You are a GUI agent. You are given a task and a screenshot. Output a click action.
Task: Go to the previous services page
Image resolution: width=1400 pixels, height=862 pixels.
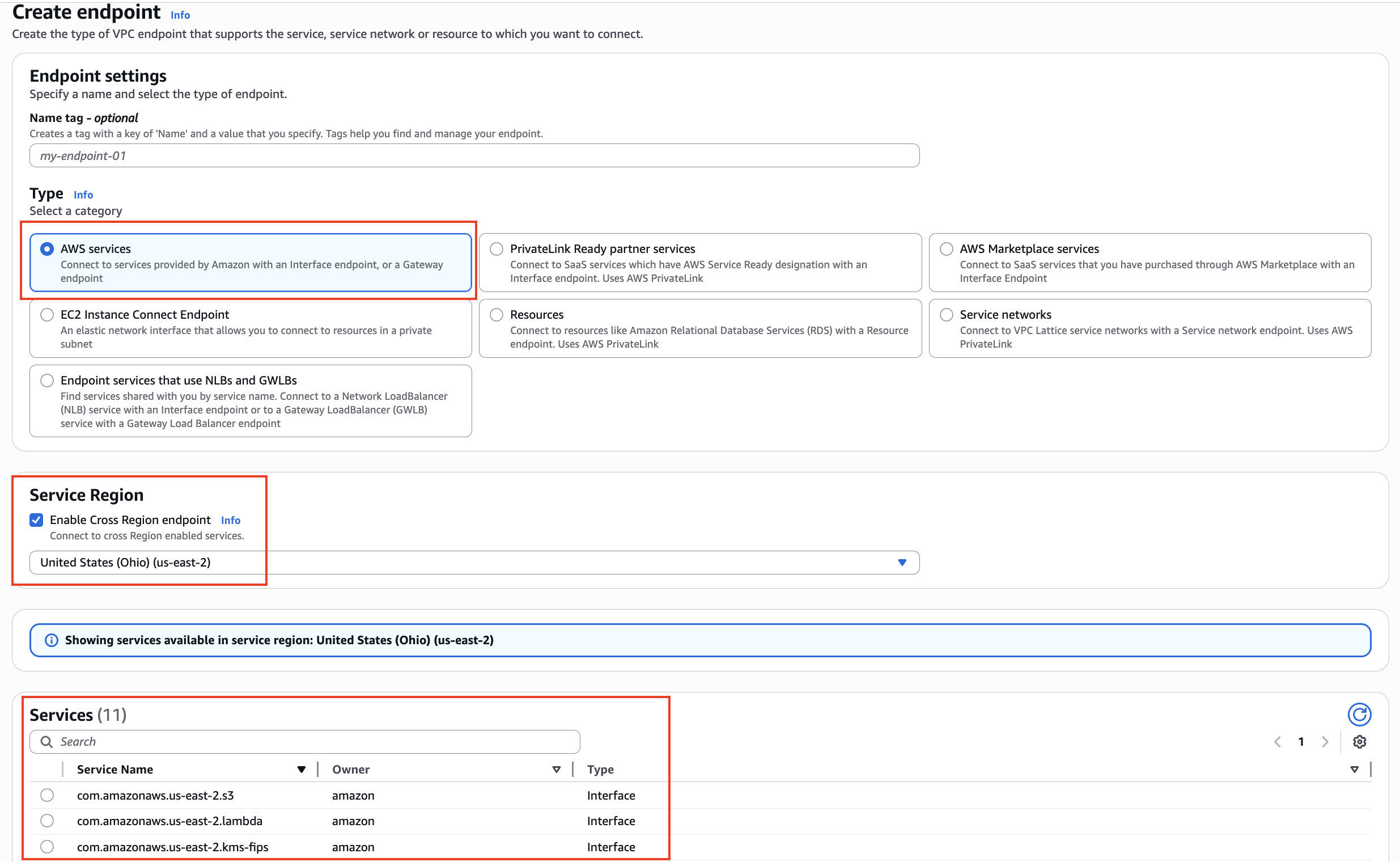coord(1278,741)
